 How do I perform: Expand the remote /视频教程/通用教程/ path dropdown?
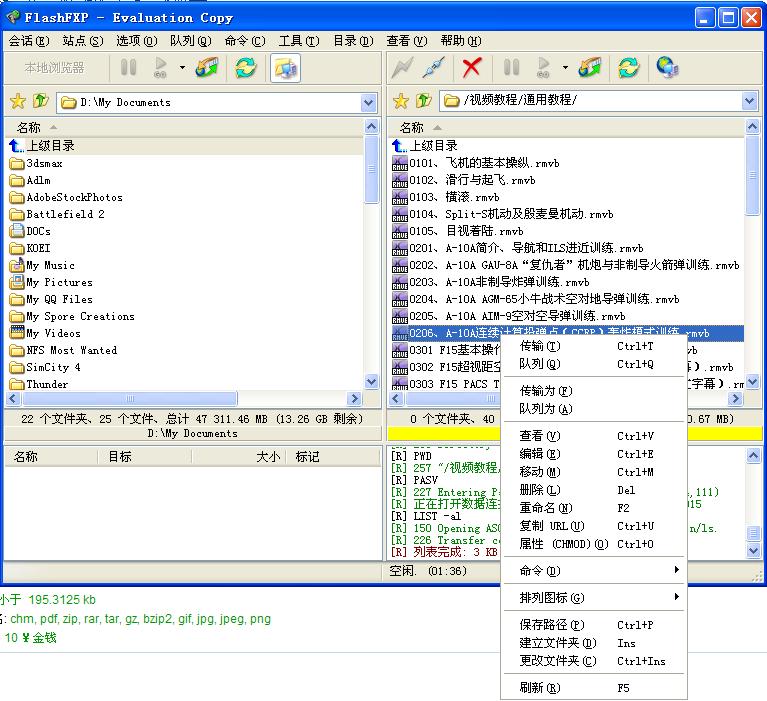[749, 101]
